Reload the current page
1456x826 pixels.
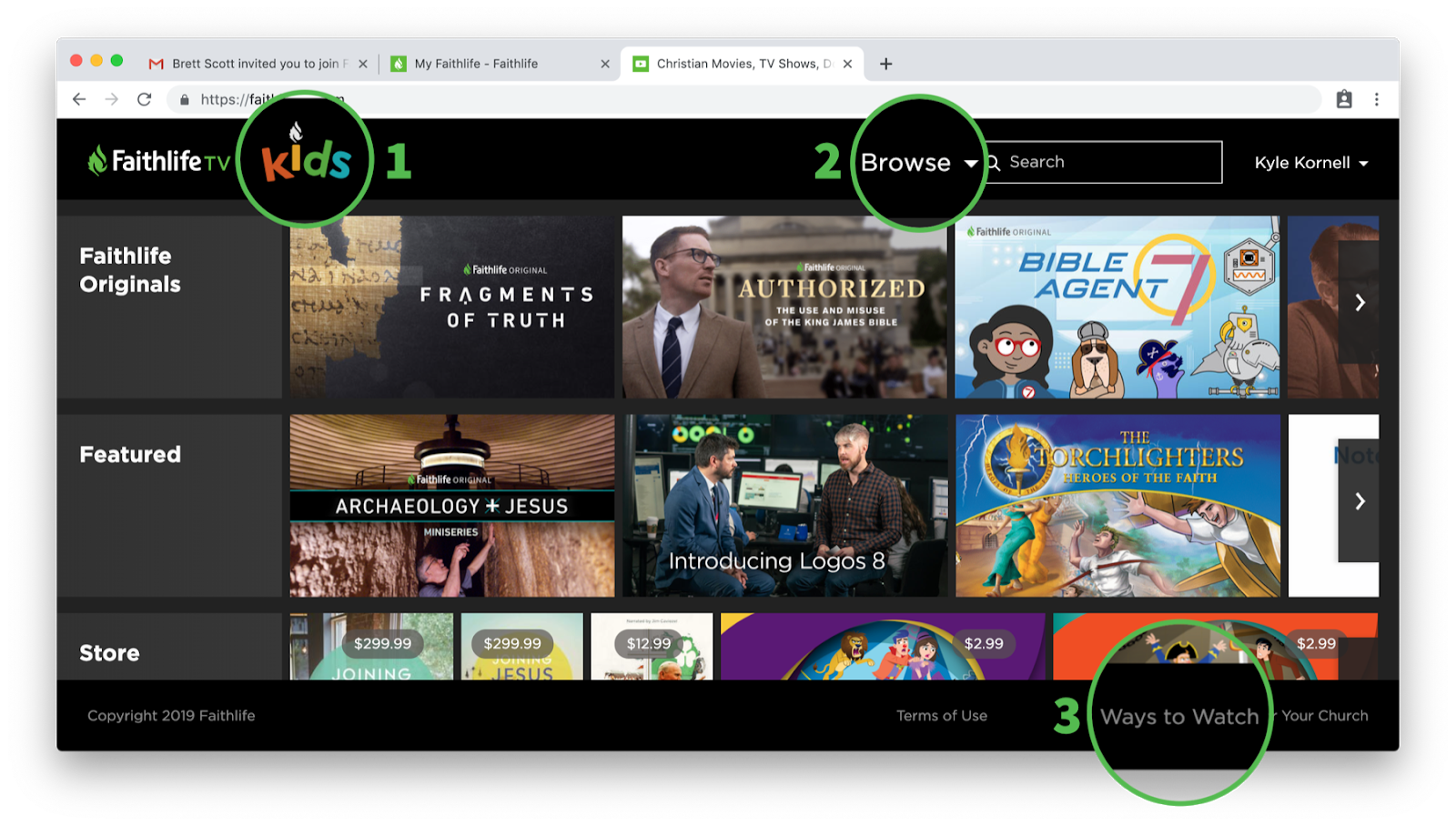pos(144,99)
